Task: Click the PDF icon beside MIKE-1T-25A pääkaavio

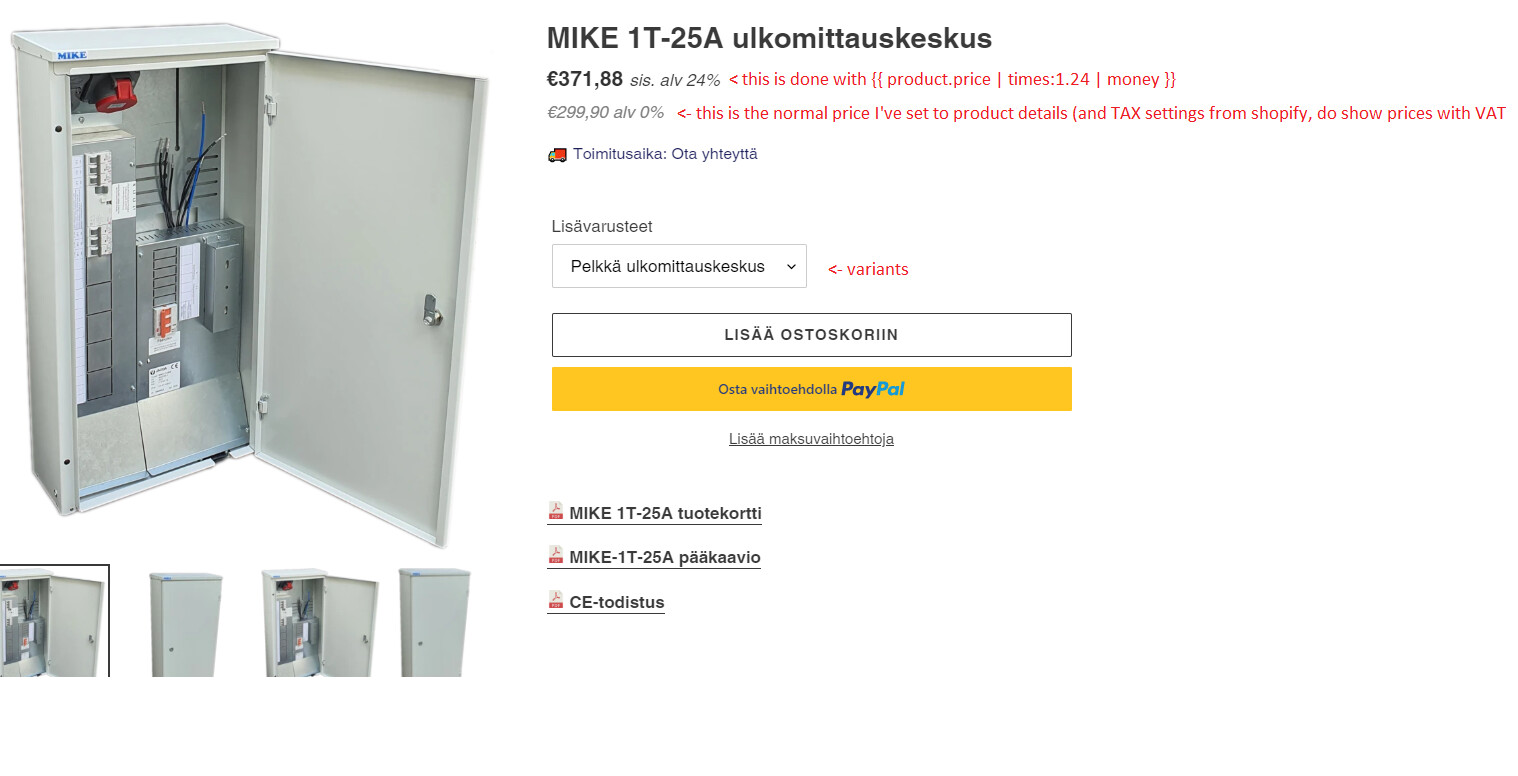Action: coord(556,555)
